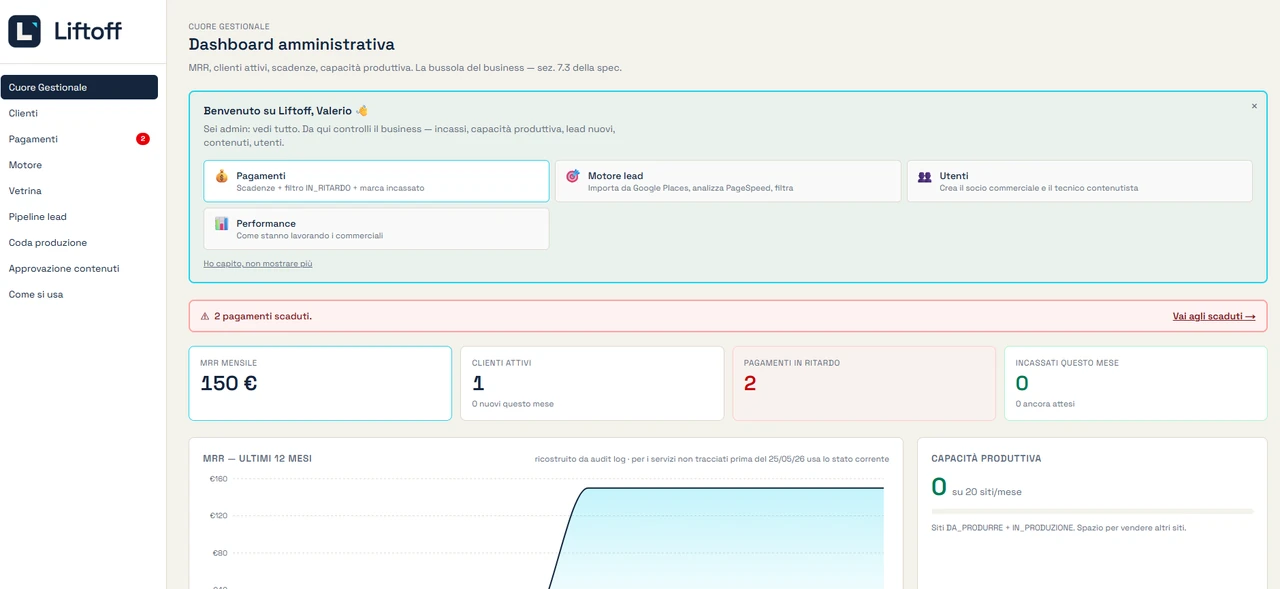
Task: Click the money bag Pagamenti icon
Action: (221, 176)
